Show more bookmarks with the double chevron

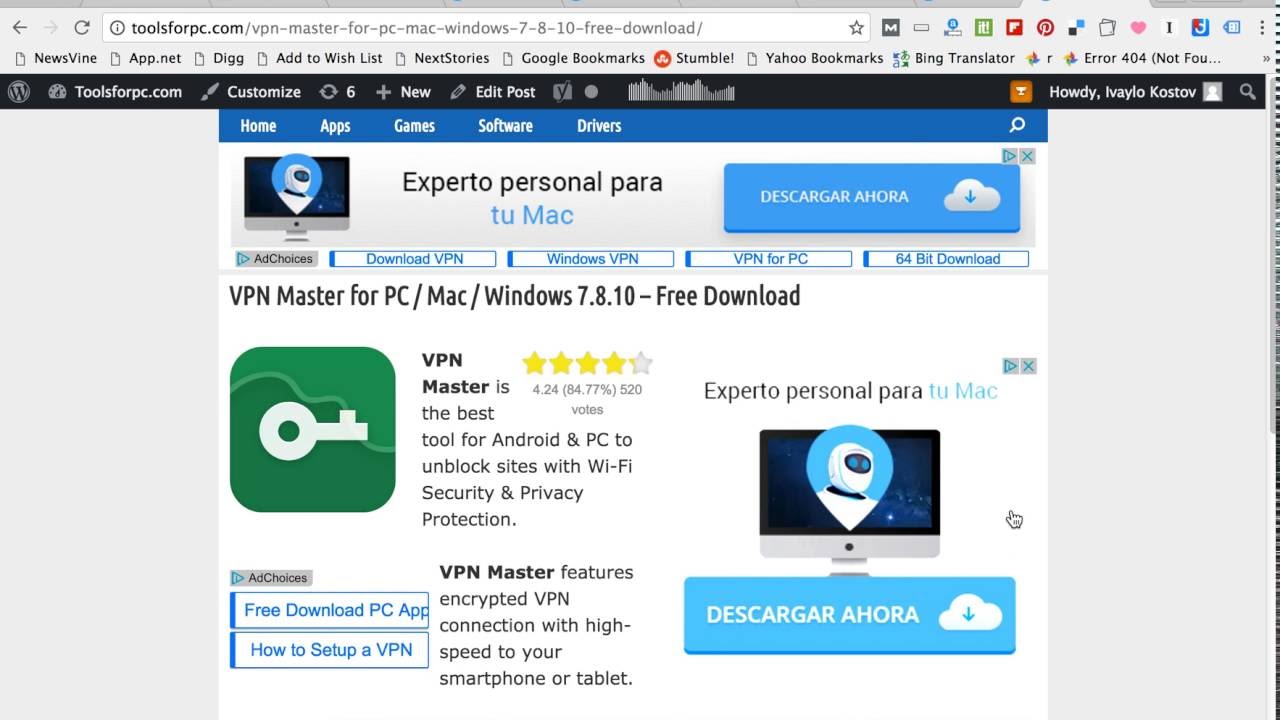tap(1266, 58)
